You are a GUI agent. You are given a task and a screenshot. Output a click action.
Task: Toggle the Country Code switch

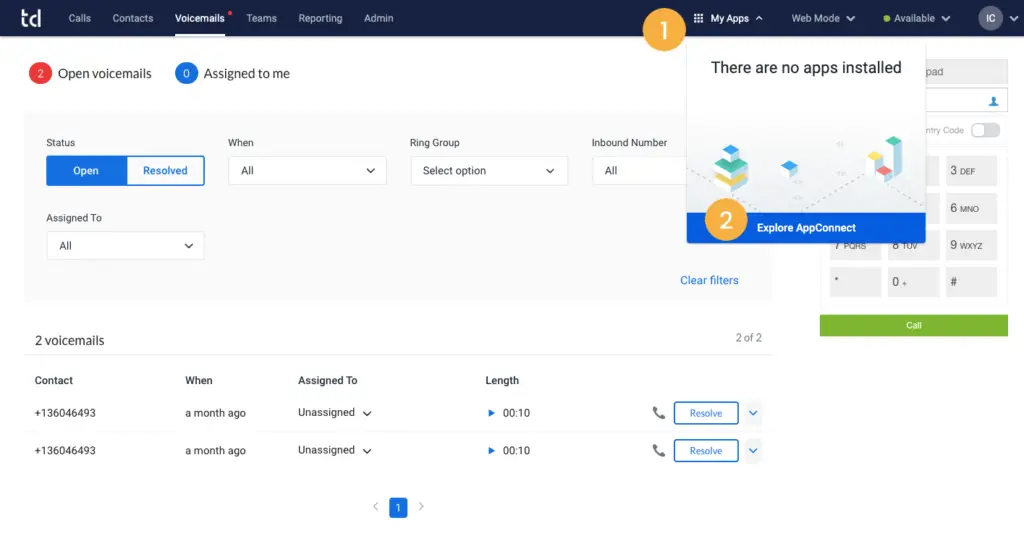point(985,130)
